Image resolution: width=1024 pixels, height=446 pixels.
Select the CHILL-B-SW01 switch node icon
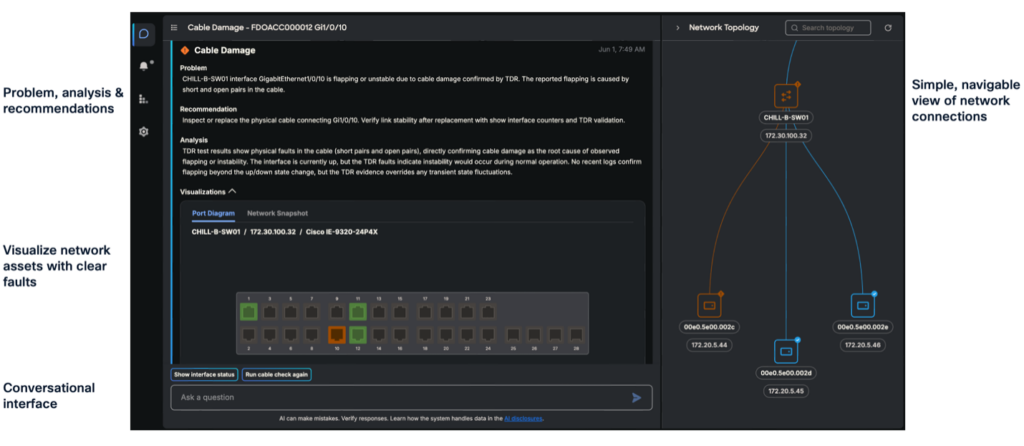(786, 96)
